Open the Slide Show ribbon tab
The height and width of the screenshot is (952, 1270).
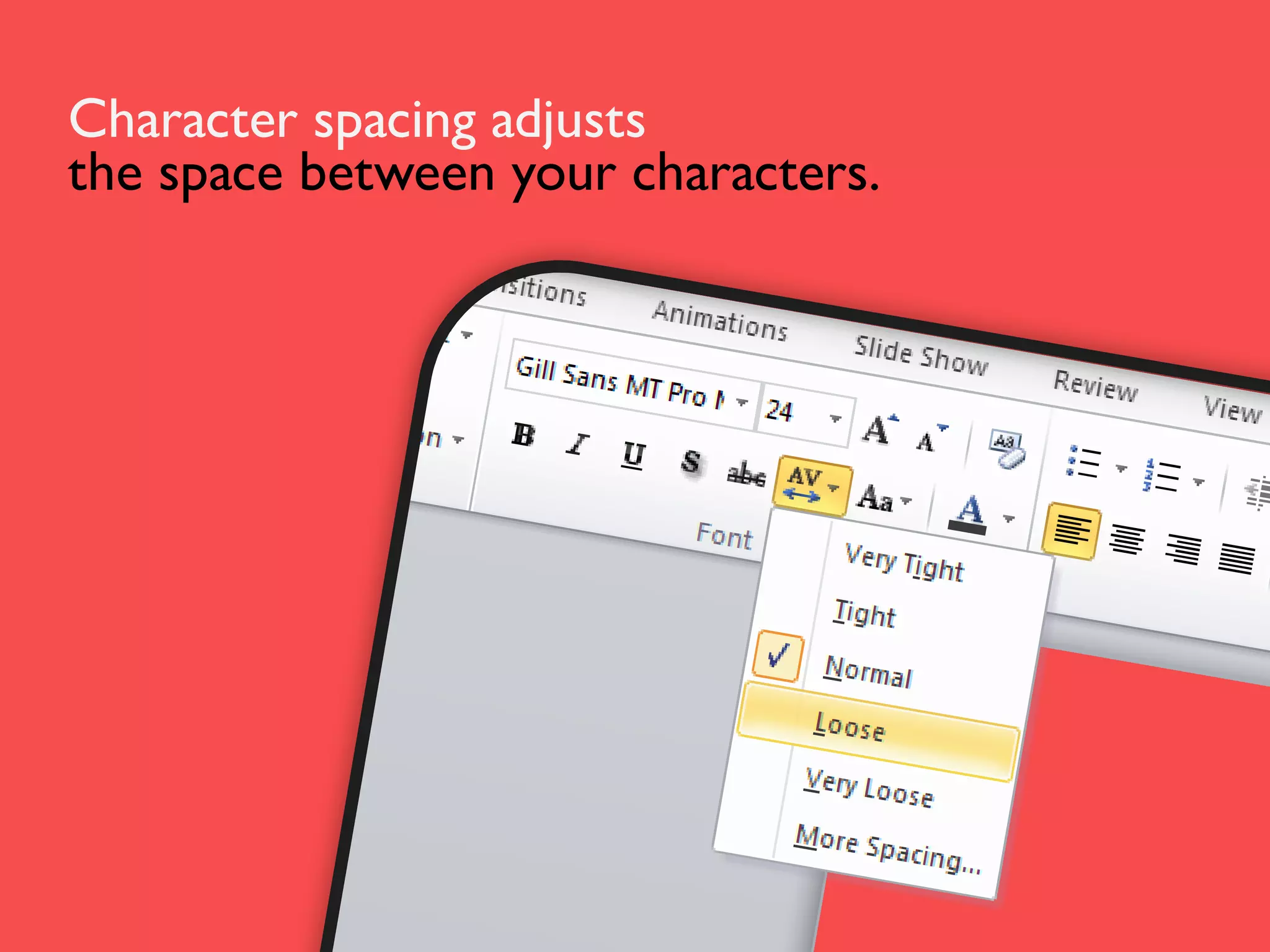click(x=921, y=356)
